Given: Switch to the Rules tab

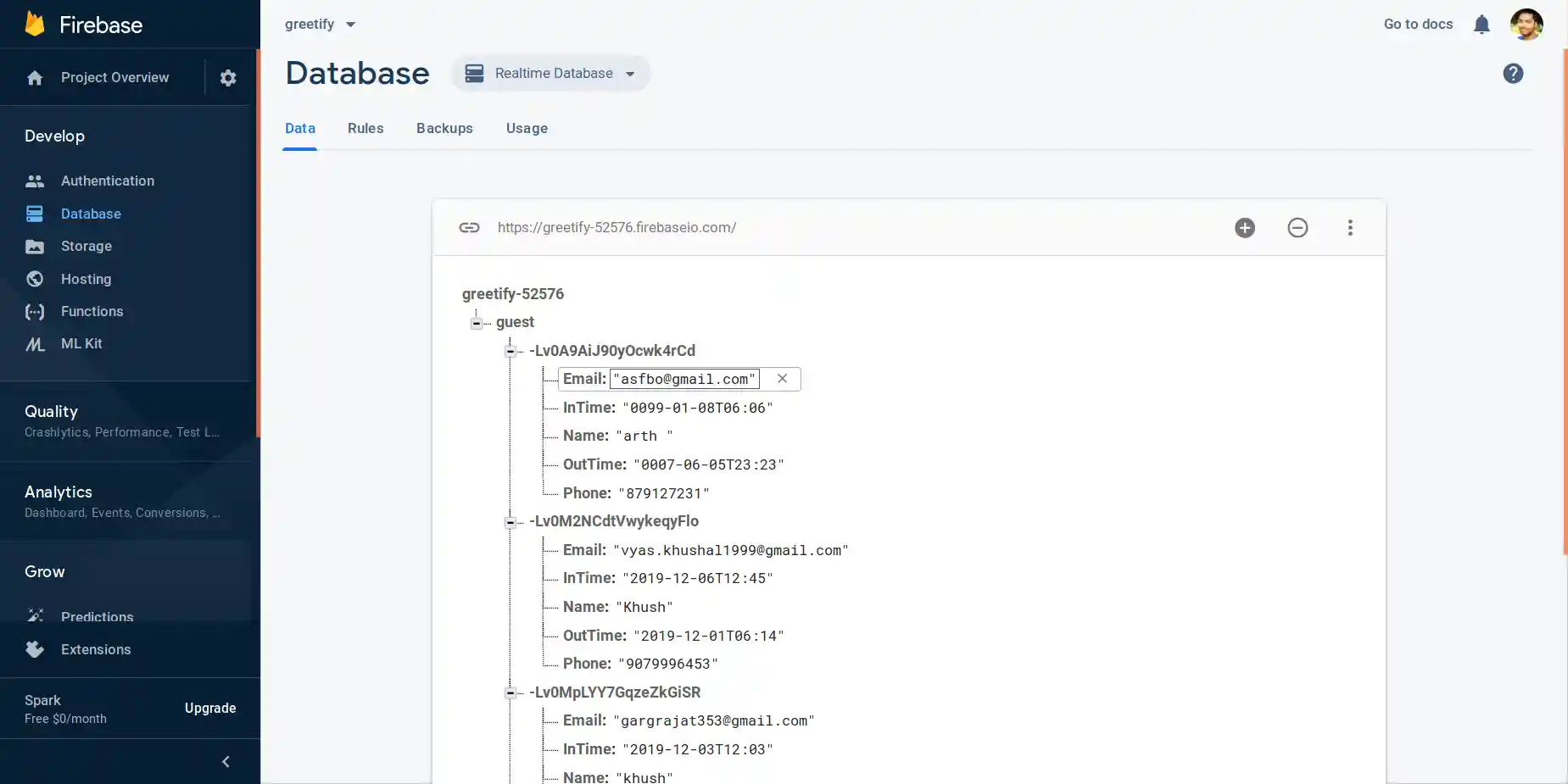Looking at the screenshot, I should coord(365,129).
